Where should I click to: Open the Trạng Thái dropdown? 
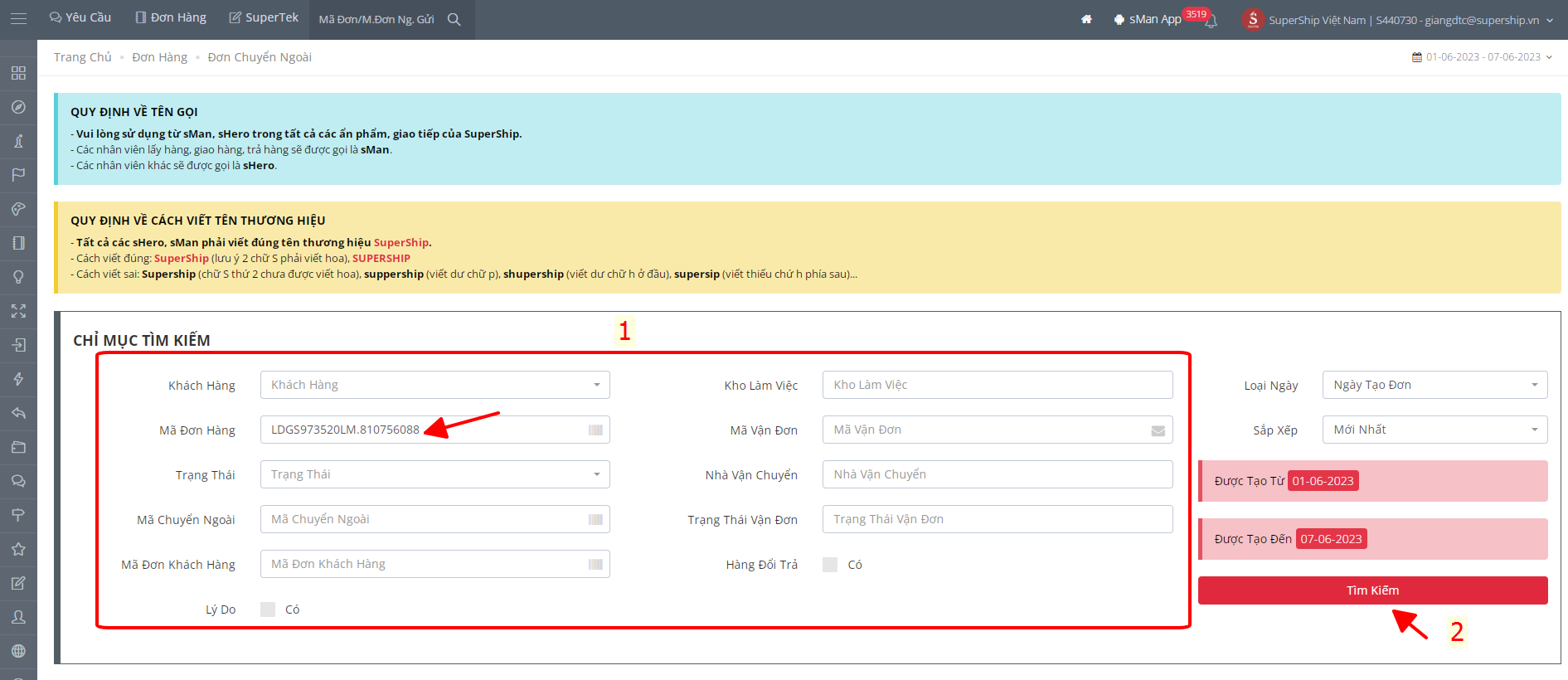coord(435,474)
